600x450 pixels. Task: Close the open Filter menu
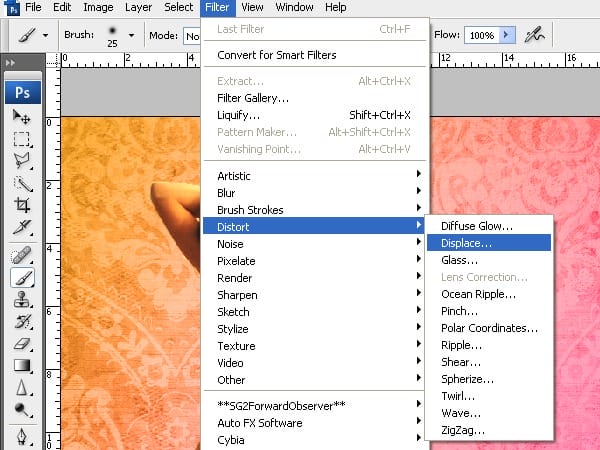[x=217, y=7]
